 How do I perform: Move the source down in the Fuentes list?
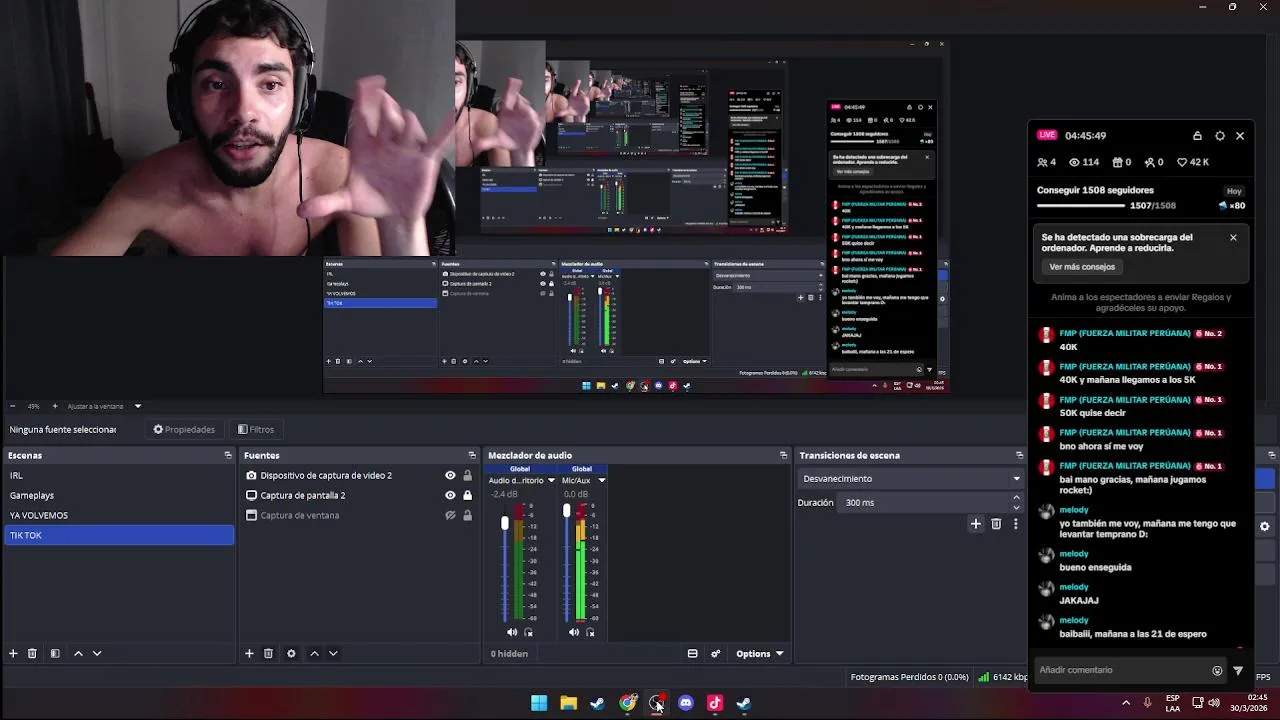click(x=333, y=653)
